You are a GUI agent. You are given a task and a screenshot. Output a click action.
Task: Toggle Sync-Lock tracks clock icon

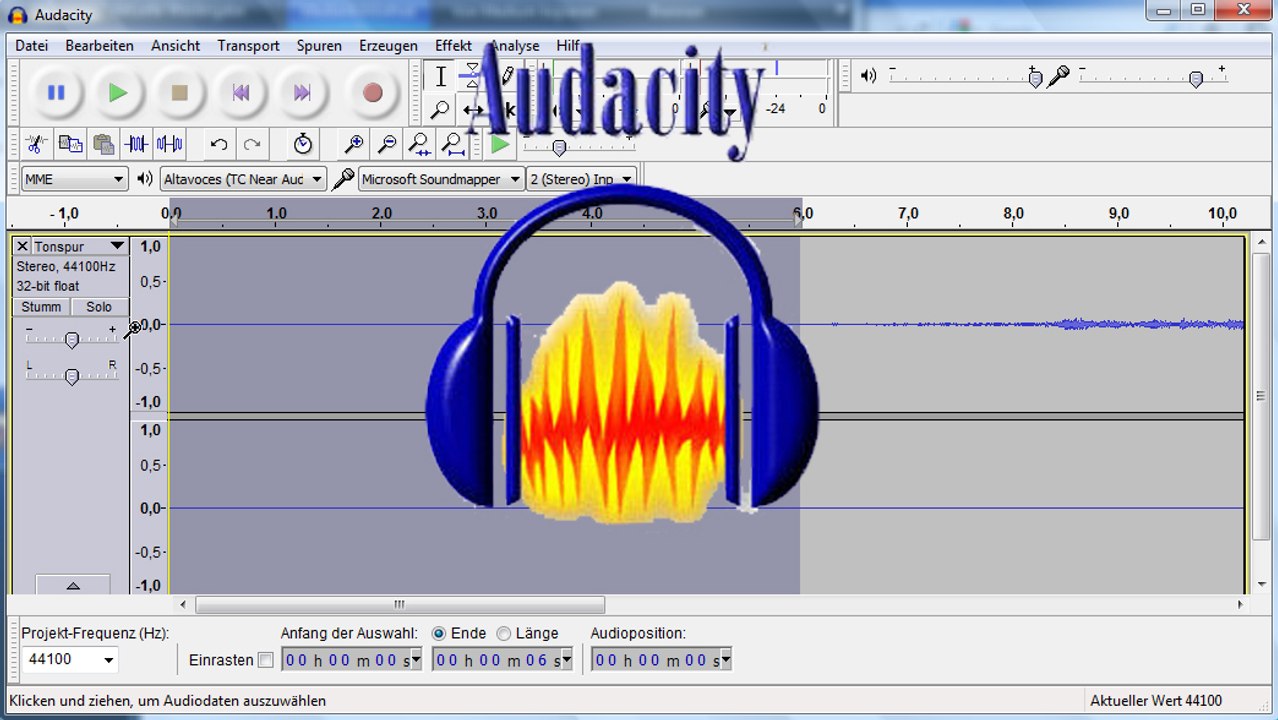point(303,144)
